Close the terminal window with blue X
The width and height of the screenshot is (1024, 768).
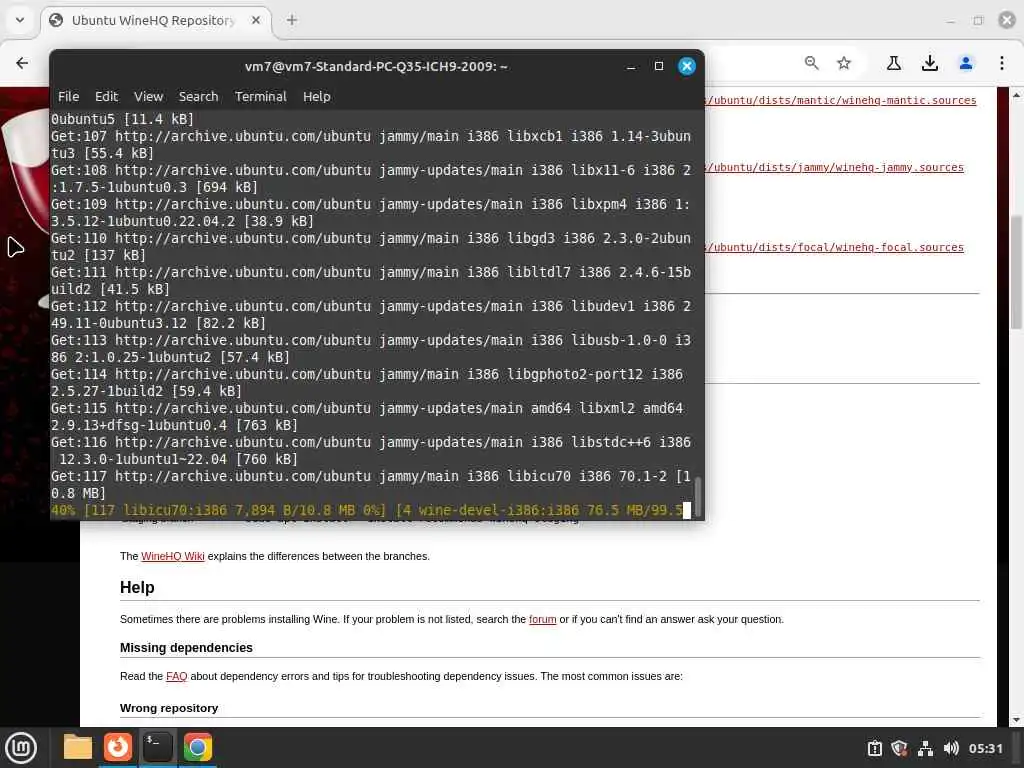click(x=687, y=66)
